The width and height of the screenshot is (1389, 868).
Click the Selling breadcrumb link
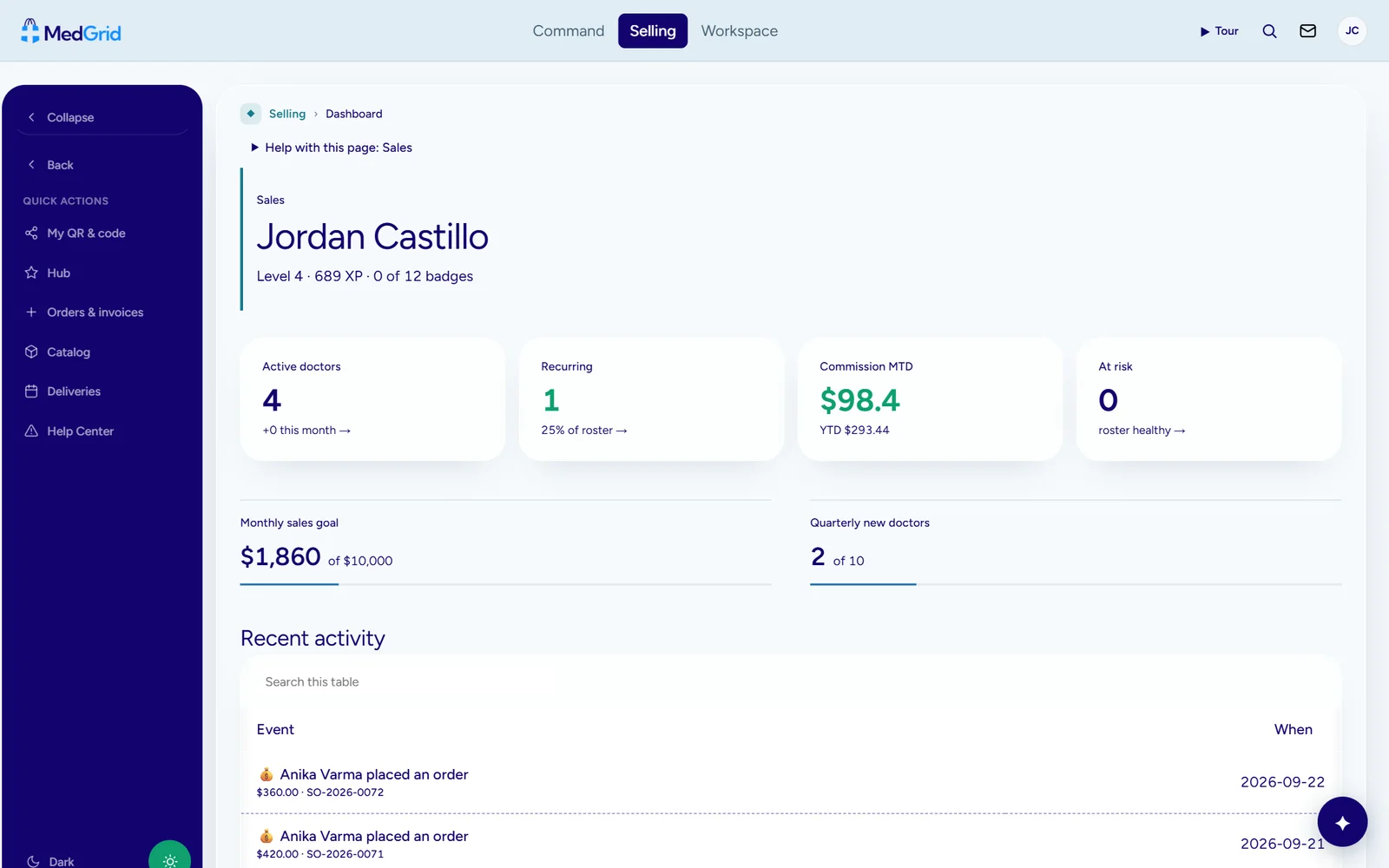tap(287, 114)
